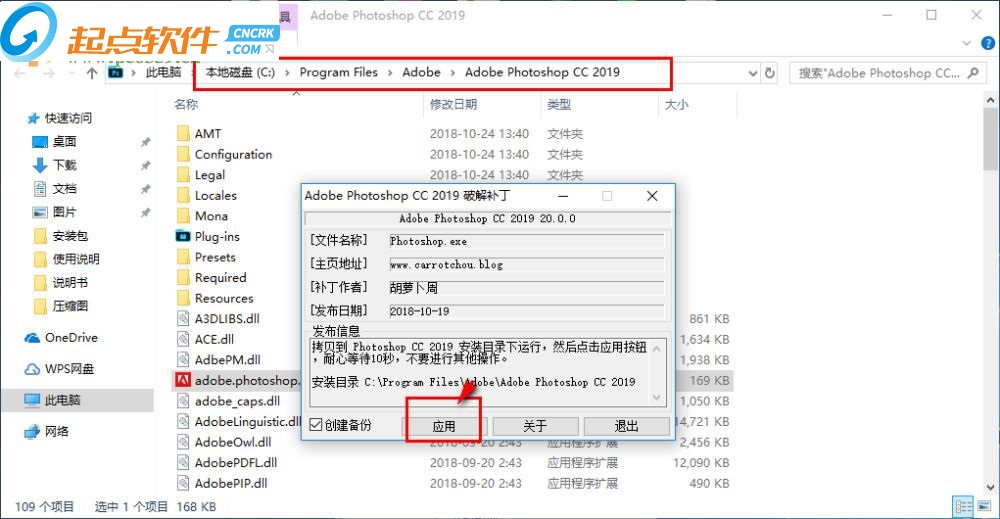This screenshot has width=1000, height=519.
Task: Click the 应用 button in patch dialog
Action: click(444, 426)
